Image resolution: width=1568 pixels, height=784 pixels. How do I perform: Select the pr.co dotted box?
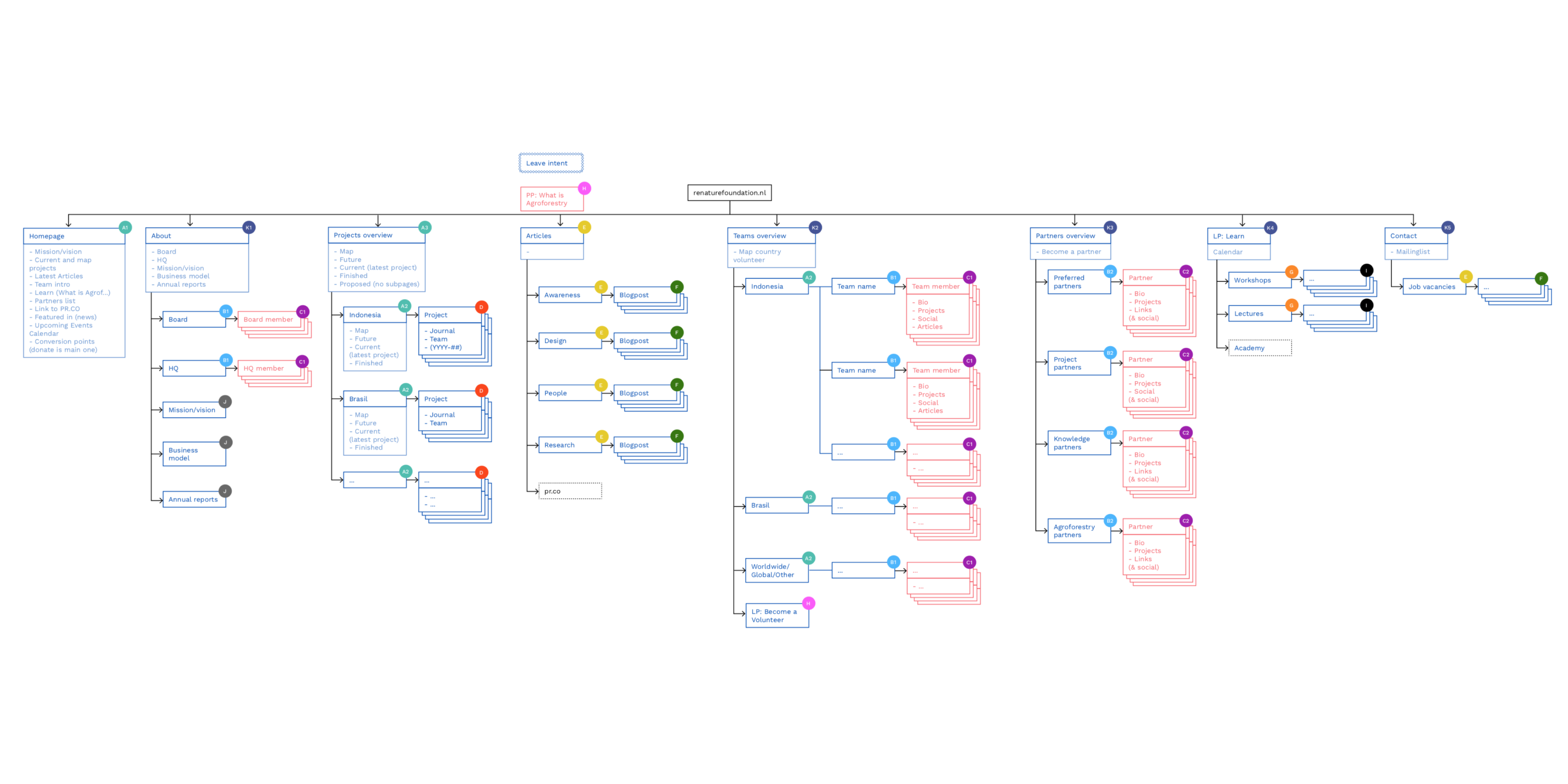click(x=570, y=491)
